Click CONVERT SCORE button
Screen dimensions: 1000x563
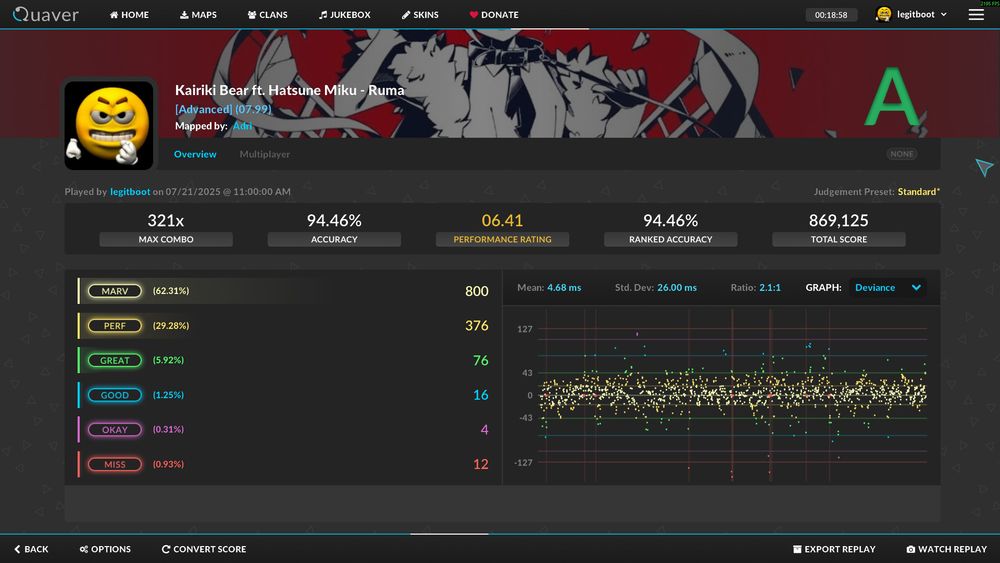tap(203, 549)
